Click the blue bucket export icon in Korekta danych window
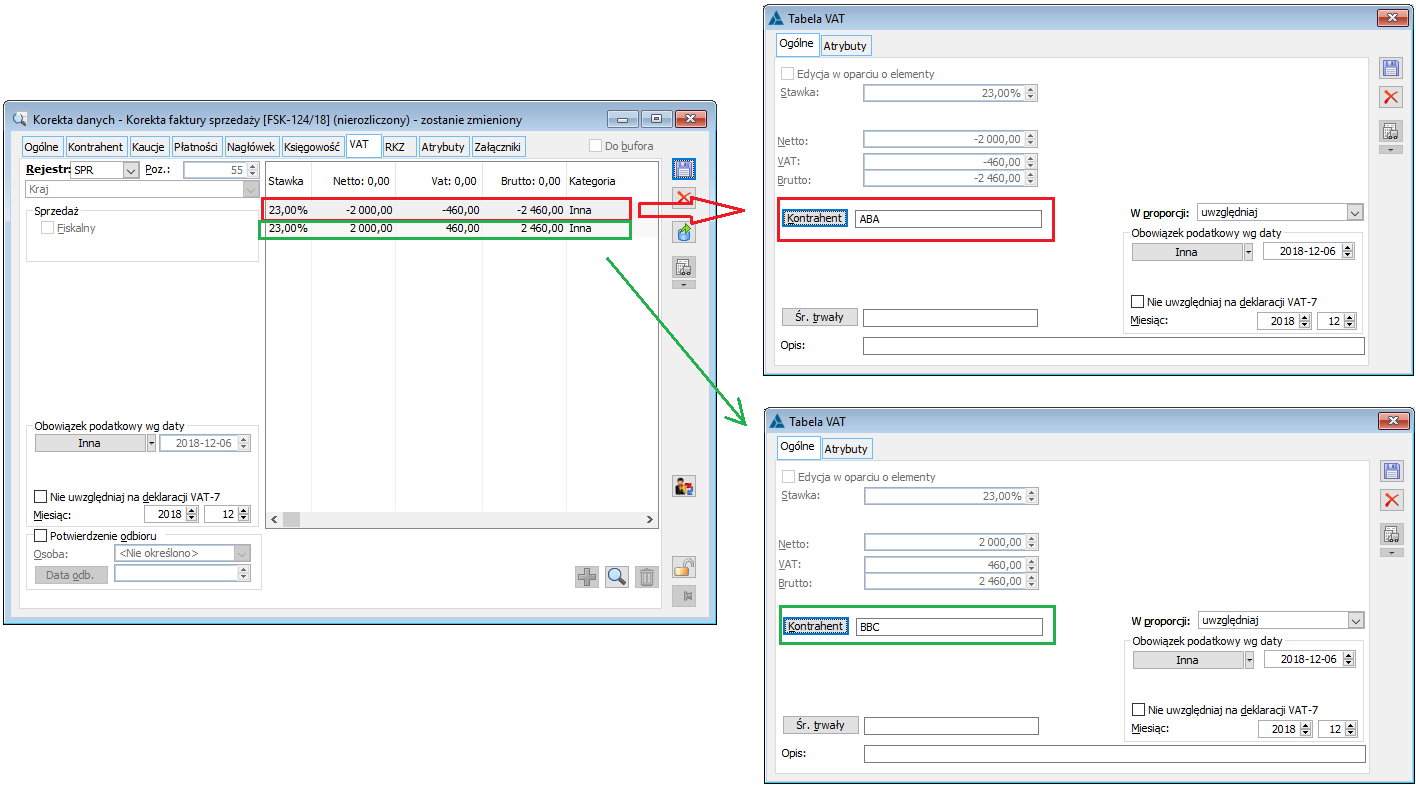 [685, 233]
